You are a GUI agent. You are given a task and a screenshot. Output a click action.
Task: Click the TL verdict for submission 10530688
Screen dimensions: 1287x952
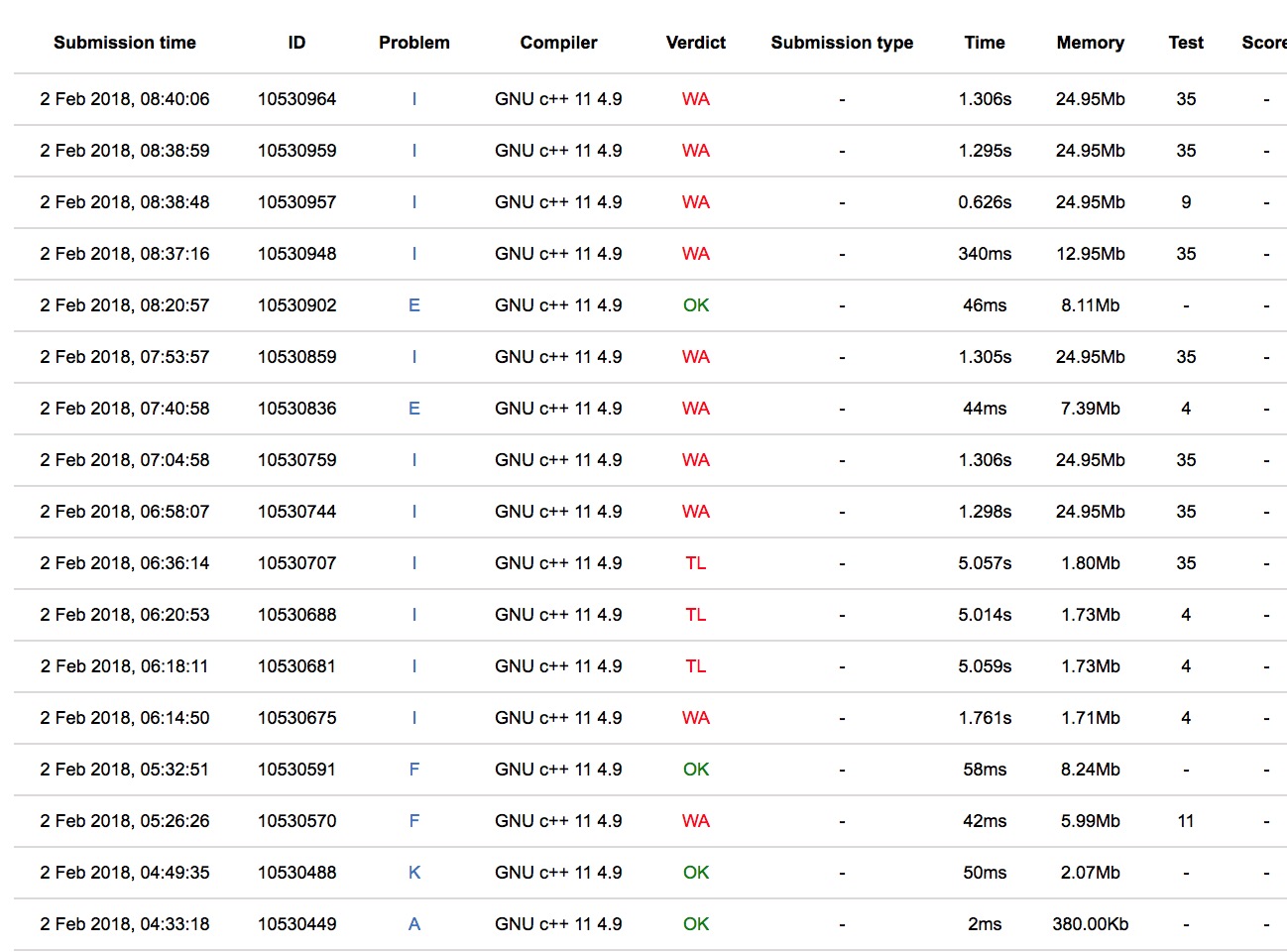[x=696, y=615]
